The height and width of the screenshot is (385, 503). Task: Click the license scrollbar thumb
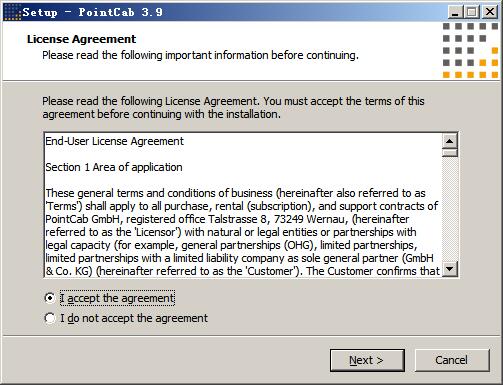click(450, 153)
